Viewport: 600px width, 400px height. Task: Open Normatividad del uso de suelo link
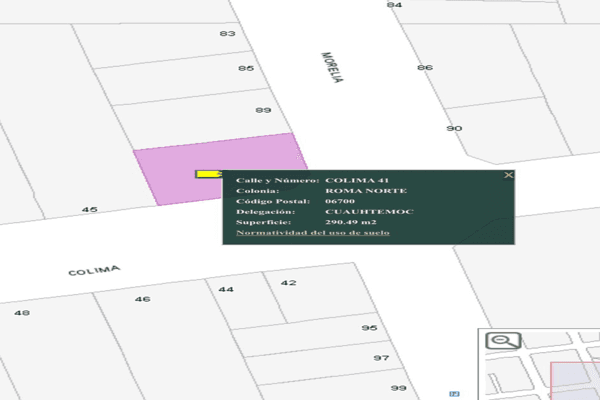pos(313,232)
